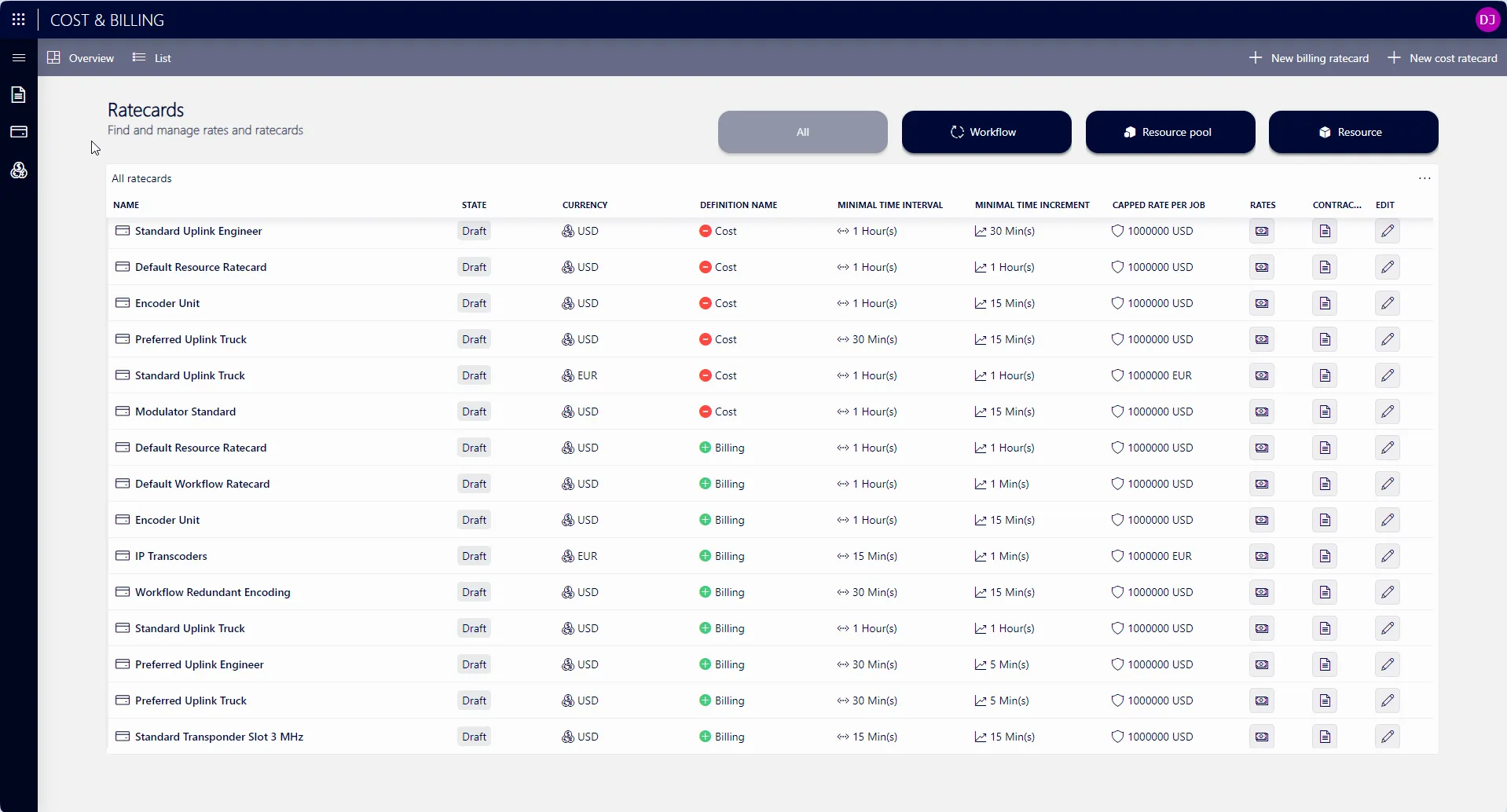Edit the IP Transcoders ratecard

point(1388,556)
